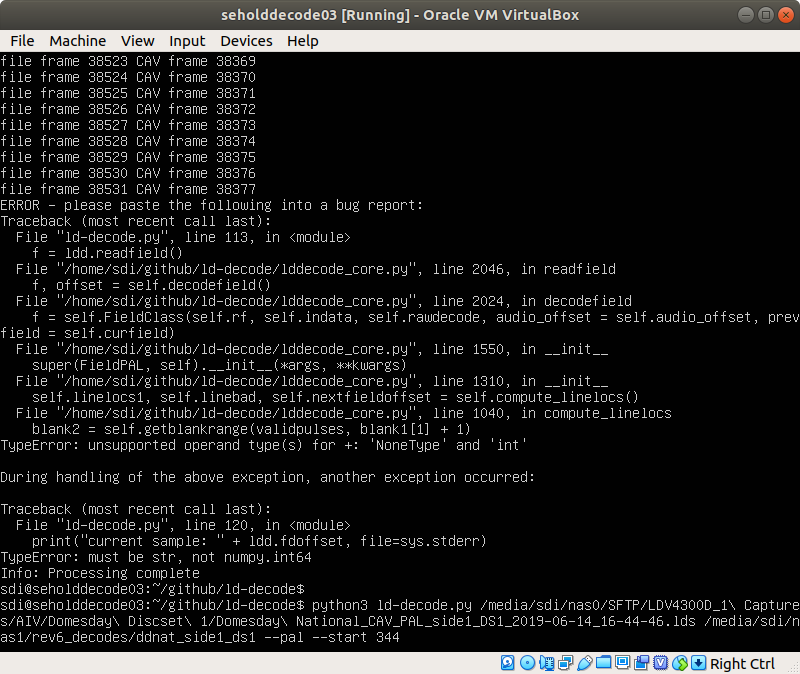Open the Machine menu
The image size is (800, 674).
pyautogui.click(x=77, y=41)
